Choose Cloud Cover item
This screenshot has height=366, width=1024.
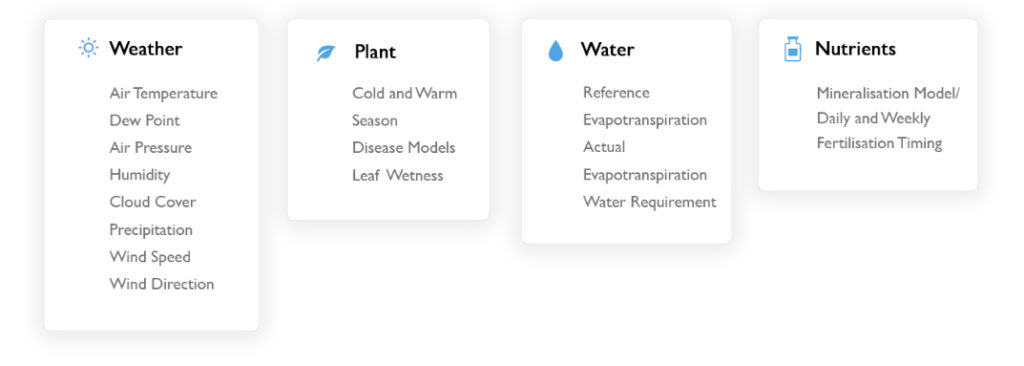pyautogui.click(x=153, y=202)
